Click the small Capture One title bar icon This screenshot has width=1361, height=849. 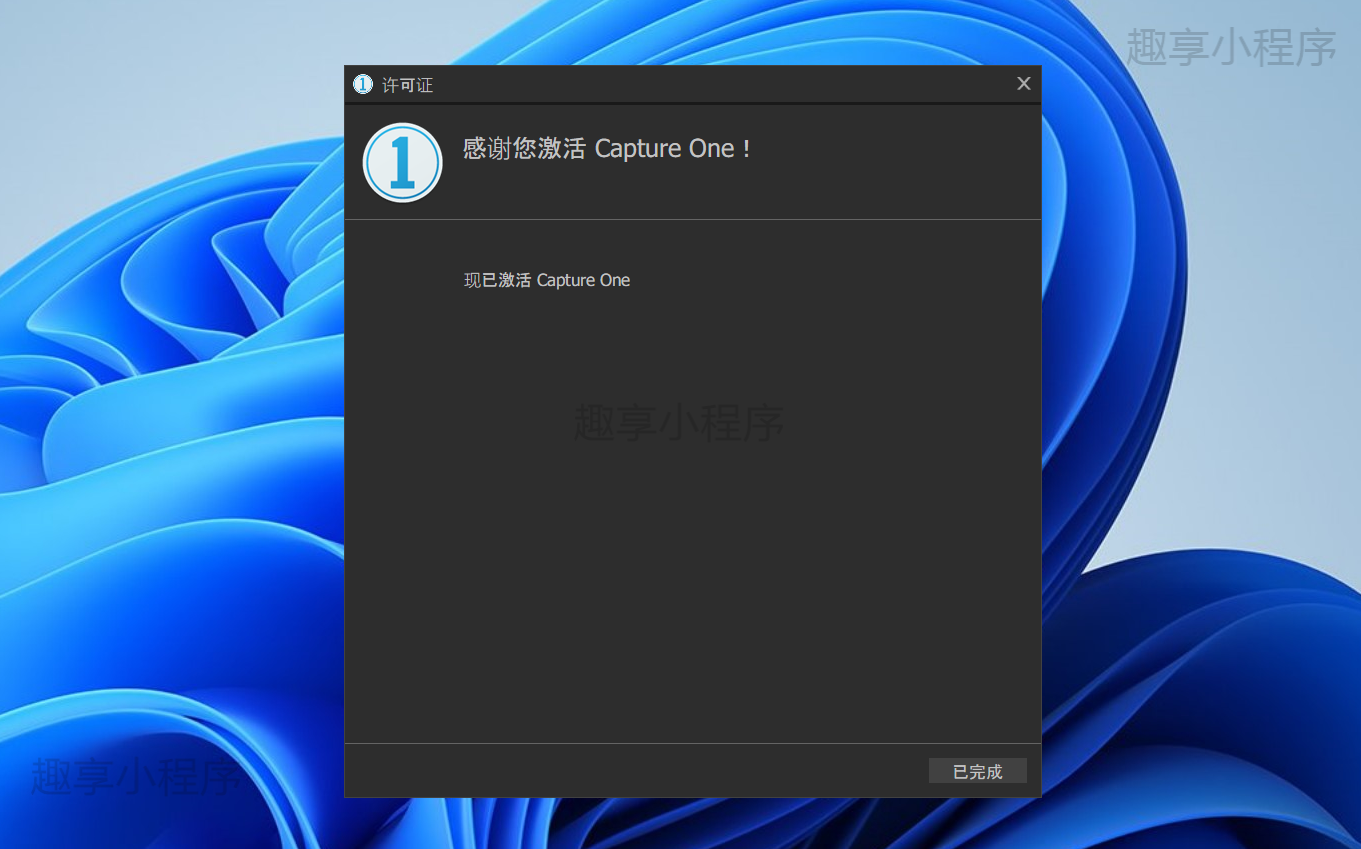[x=363, y=84]
